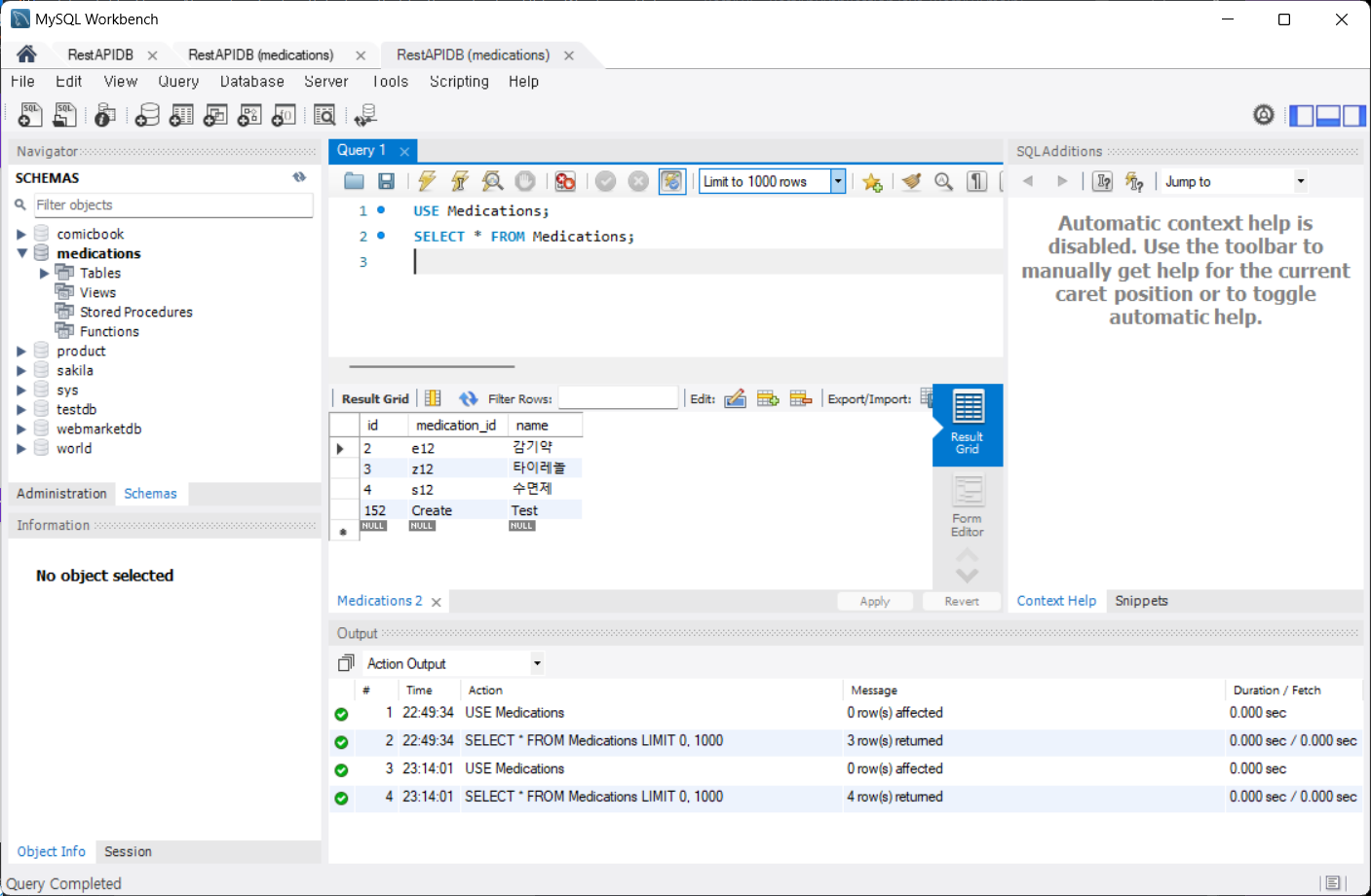
Task: Open an SQL script file in new tab
Action: coord(64,115)
